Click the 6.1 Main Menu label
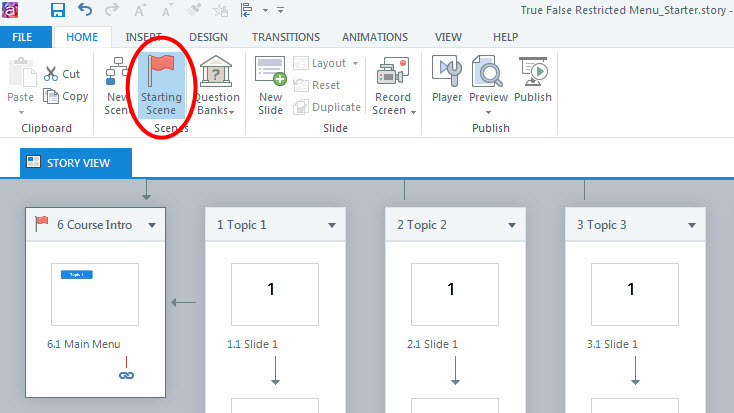734x413 pixels. 84,344
